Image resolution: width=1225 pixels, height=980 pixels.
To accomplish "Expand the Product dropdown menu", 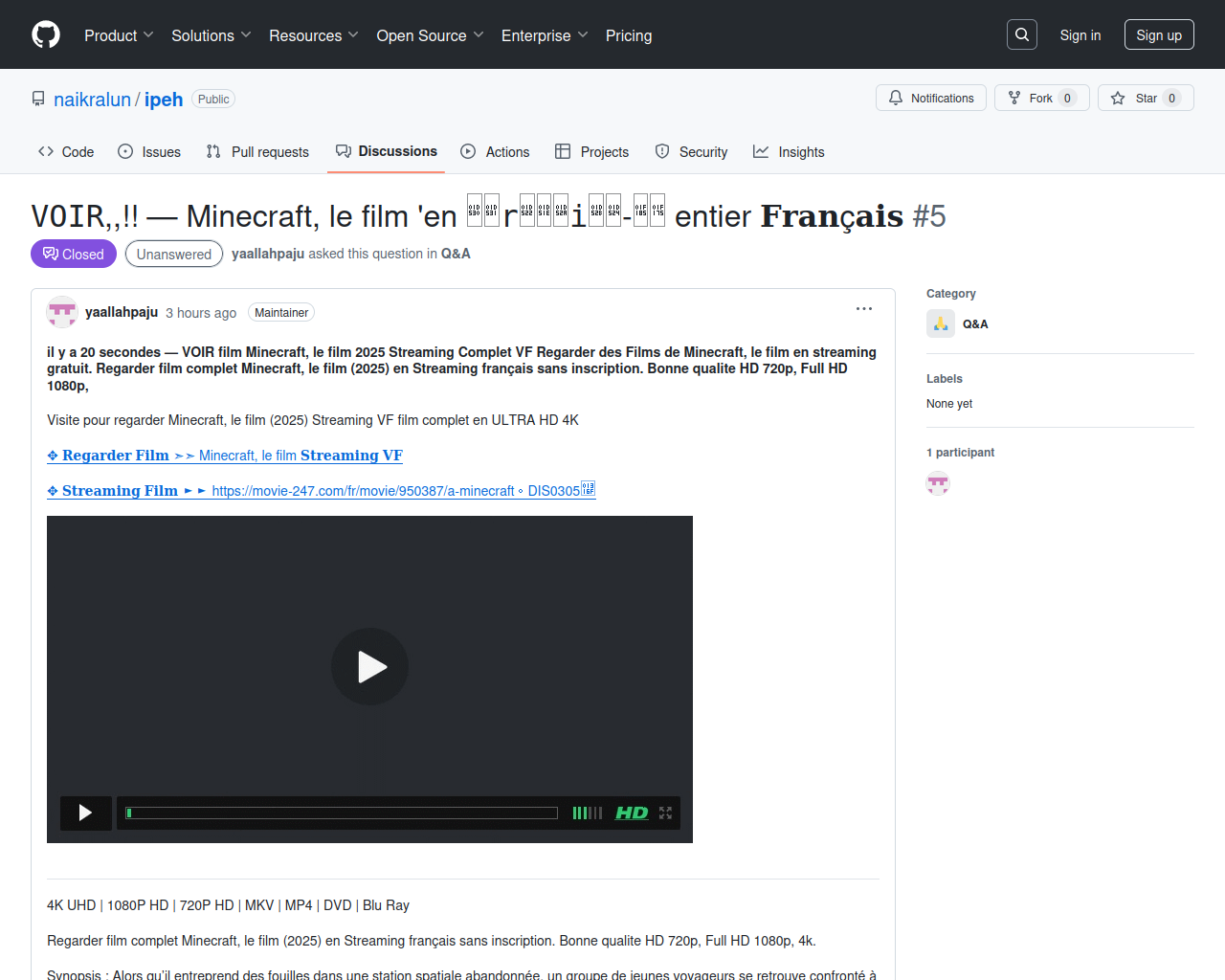I will [119, 35].
